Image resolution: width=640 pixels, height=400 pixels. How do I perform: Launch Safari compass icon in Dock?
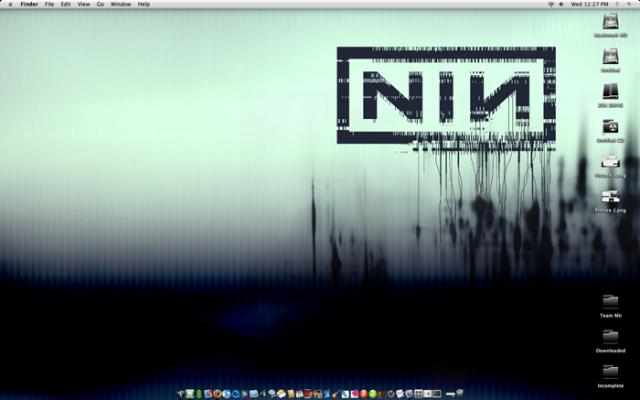[x=227, y=394]
